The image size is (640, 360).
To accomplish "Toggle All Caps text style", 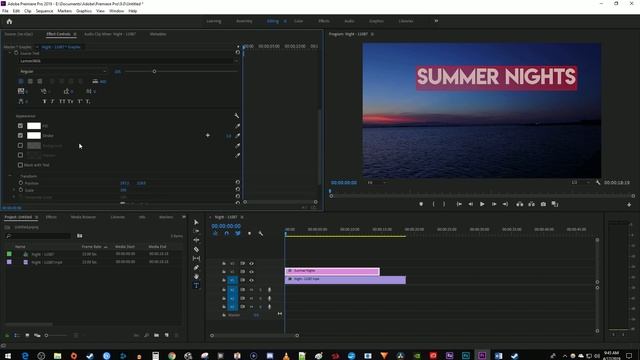I will click(x=62, y=101).
